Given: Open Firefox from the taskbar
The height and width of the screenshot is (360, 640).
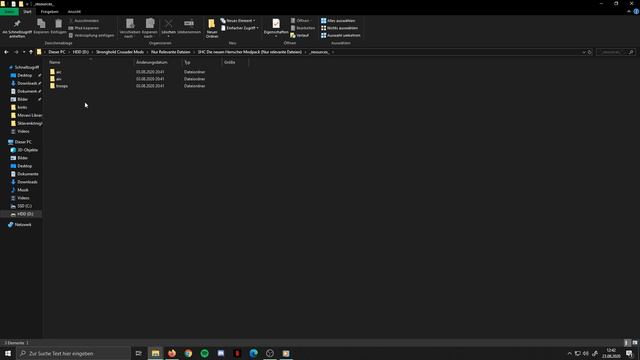Looking at the screenshot, I should (x=172, y=353).
